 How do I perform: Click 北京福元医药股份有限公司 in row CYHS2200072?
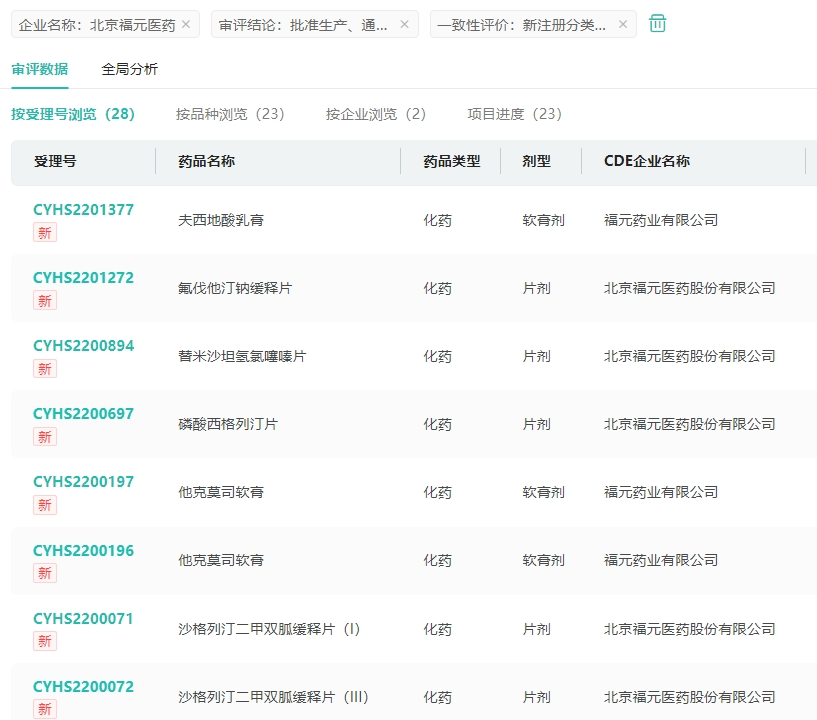click(690, 697)
